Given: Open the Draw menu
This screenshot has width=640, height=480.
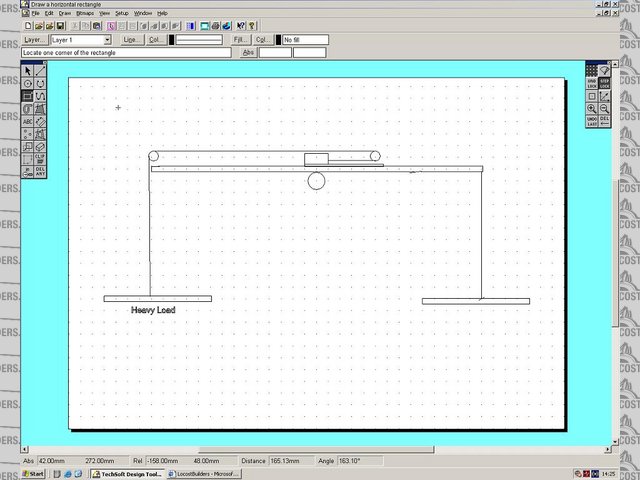Looking at the screenshot, I should click(x=64, y=13).
